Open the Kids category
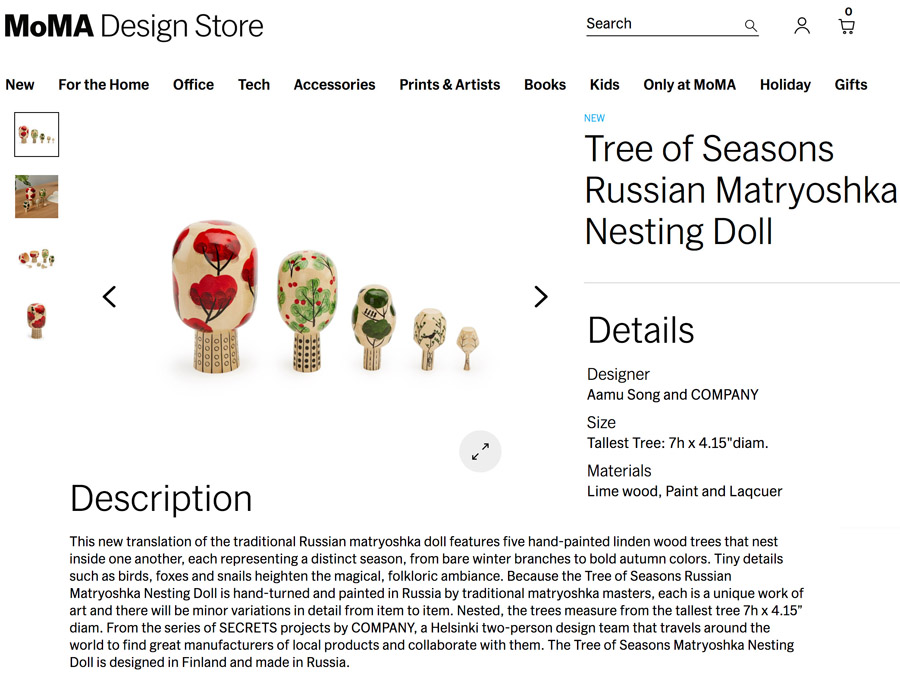Screen dimensions: 900x692 pyautogui.click(x=604, y=84)
